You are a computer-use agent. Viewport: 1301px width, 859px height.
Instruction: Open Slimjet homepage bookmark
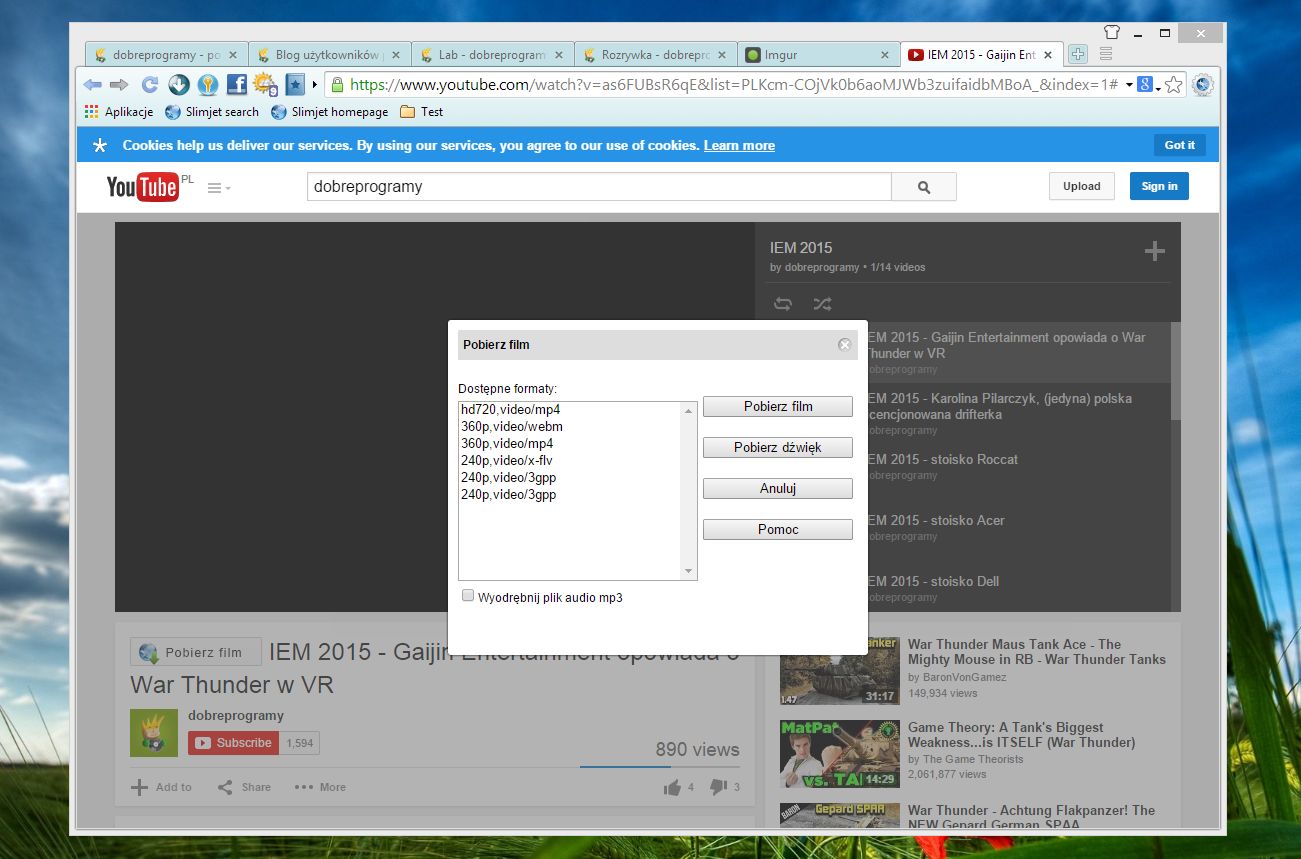click(329, 112)
